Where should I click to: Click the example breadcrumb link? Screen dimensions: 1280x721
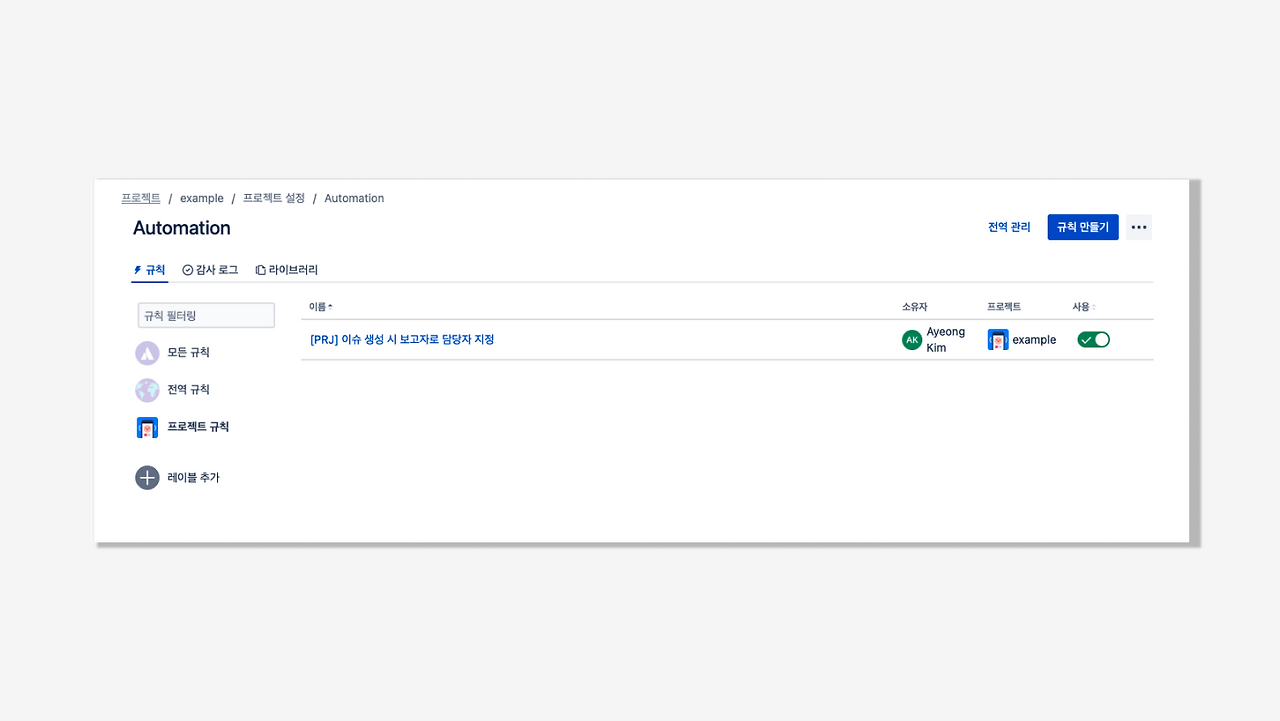pyautogui.click(x=202, y=199)
